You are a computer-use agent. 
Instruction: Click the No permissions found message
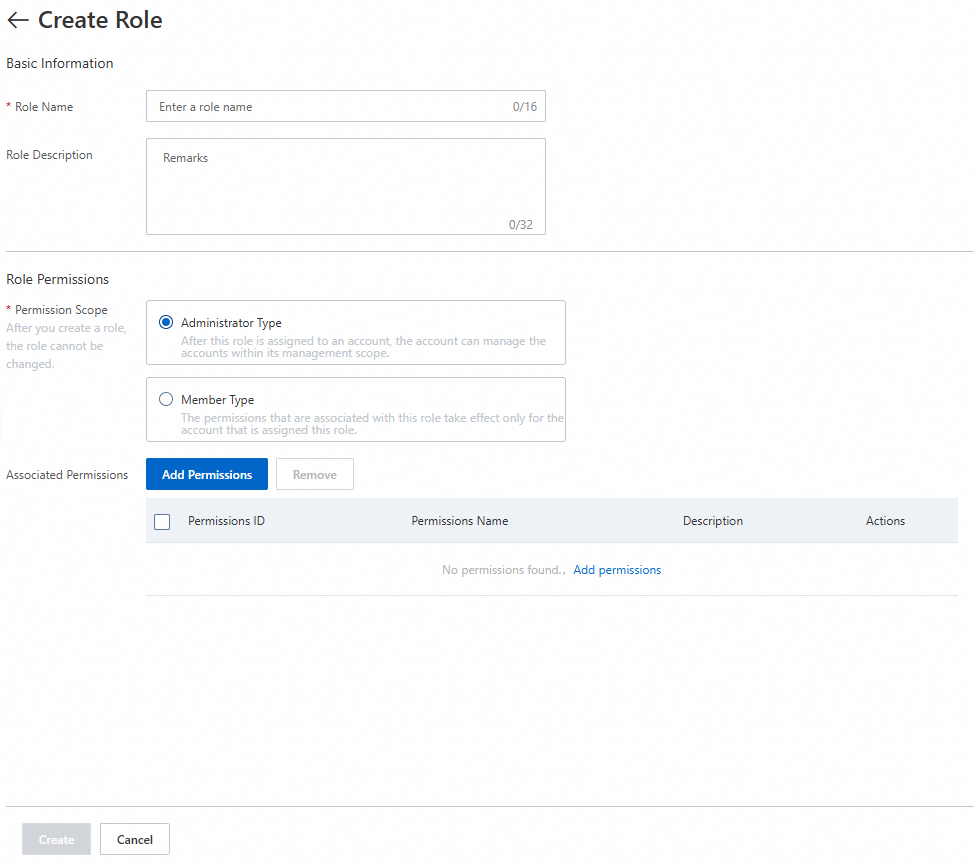coord(503,570)
